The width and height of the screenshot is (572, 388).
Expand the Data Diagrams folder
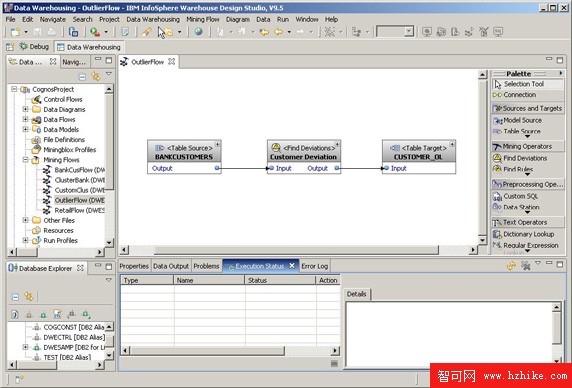25,109
